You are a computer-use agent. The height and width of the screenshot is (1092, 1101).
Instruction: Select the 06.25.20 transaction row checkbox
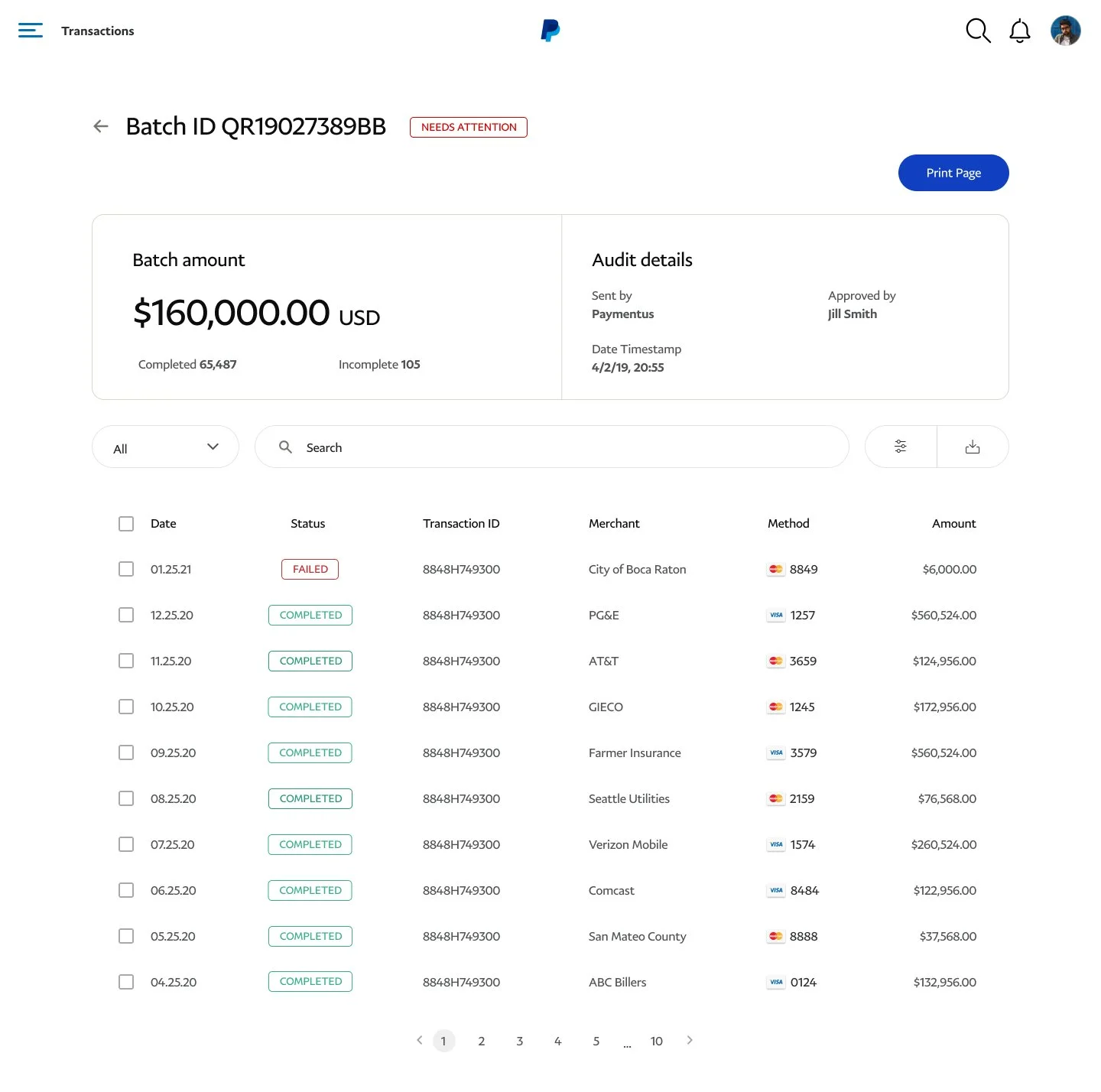126,890
